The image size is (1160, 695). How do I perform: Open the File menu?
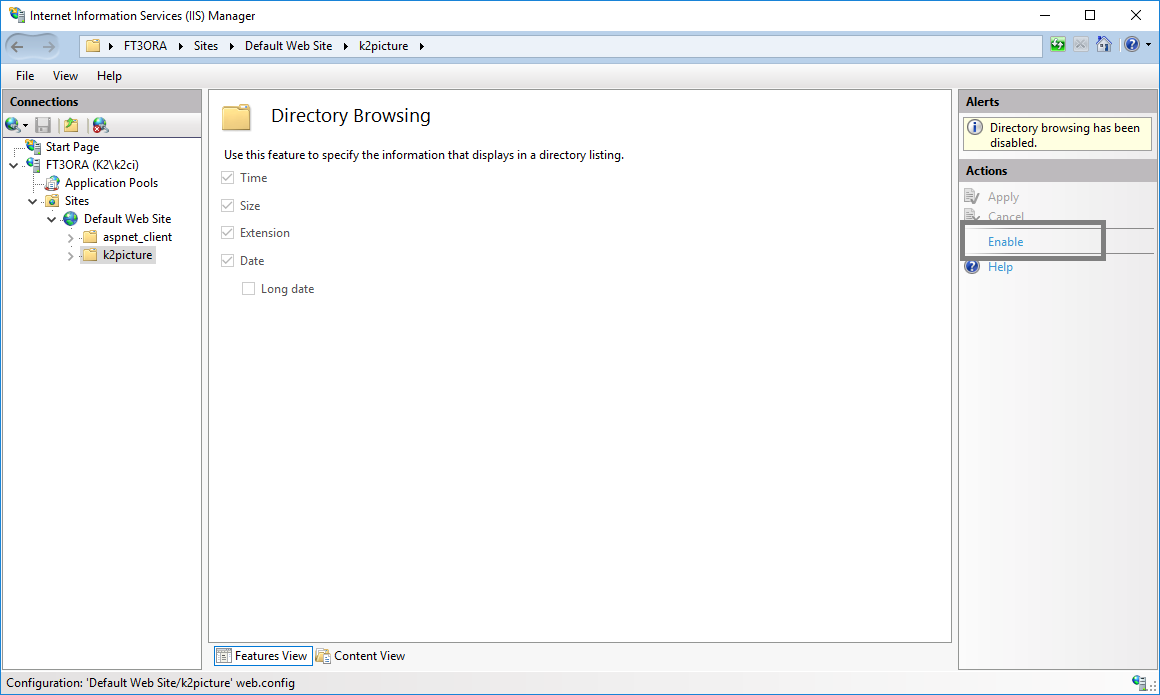(x=25, y=75)
